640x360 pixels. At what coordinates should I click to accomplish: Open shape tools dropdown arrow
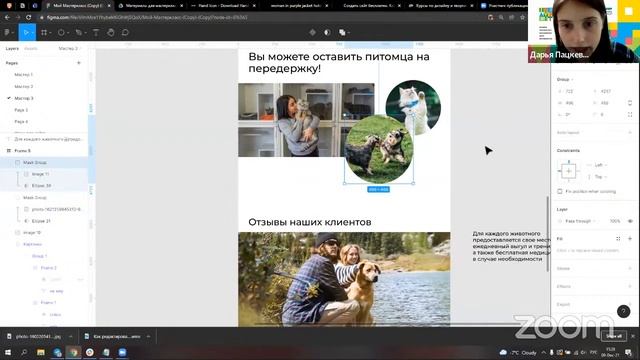click(x=67, y=33)
